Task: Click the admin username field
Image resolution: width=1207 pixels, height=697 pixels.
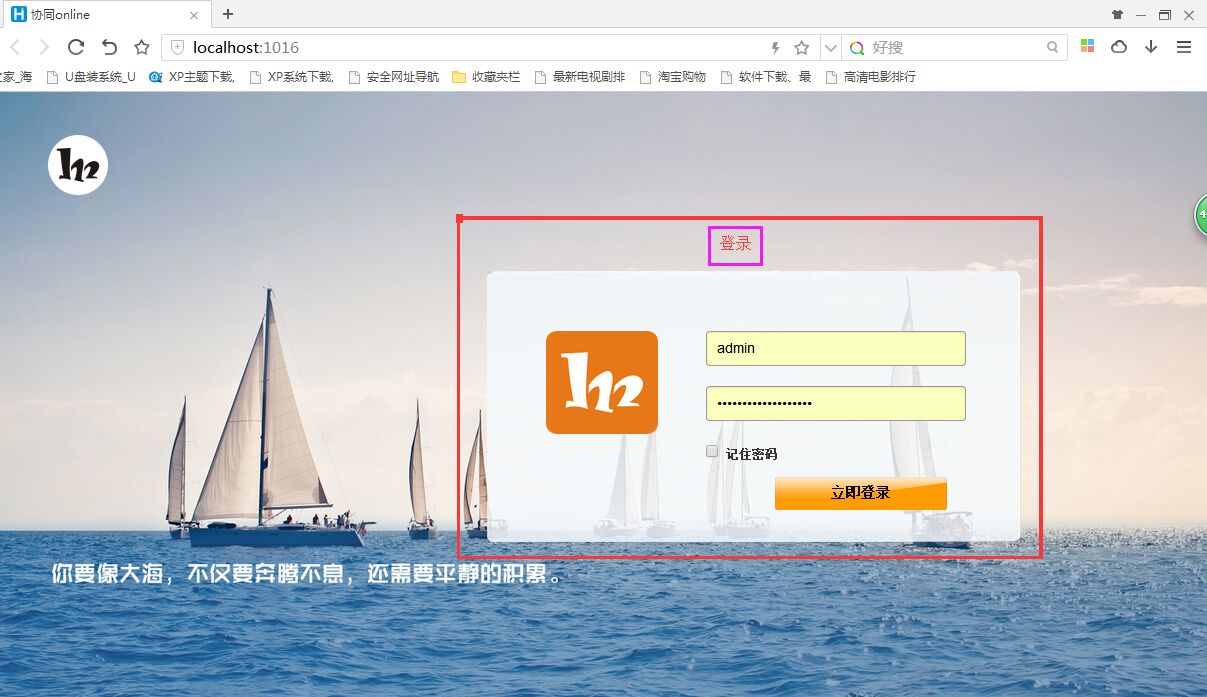Action: (x=835, y=349)
